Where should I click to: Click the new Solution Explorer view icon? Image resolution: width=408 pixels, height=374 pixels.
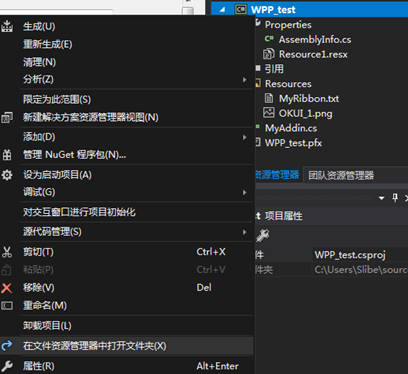(x=7, y=117)
